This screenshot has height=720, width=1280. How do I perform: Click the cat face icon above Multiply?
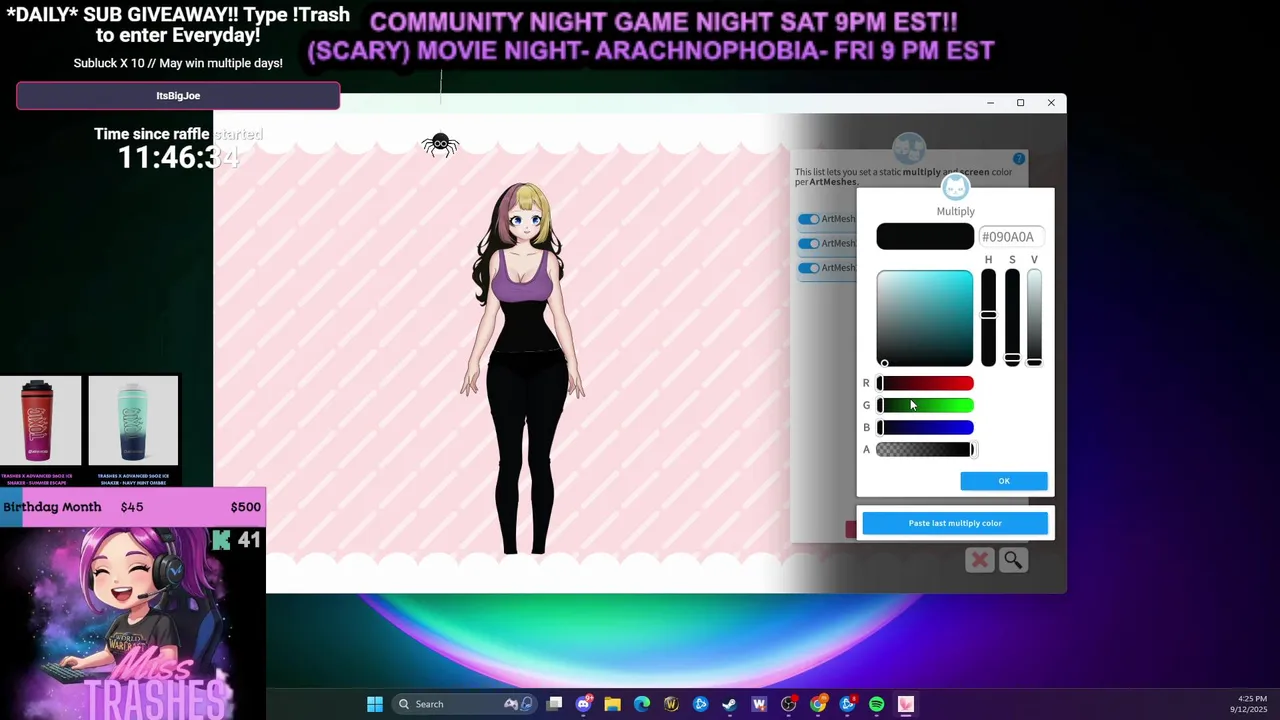pos(955,187)
